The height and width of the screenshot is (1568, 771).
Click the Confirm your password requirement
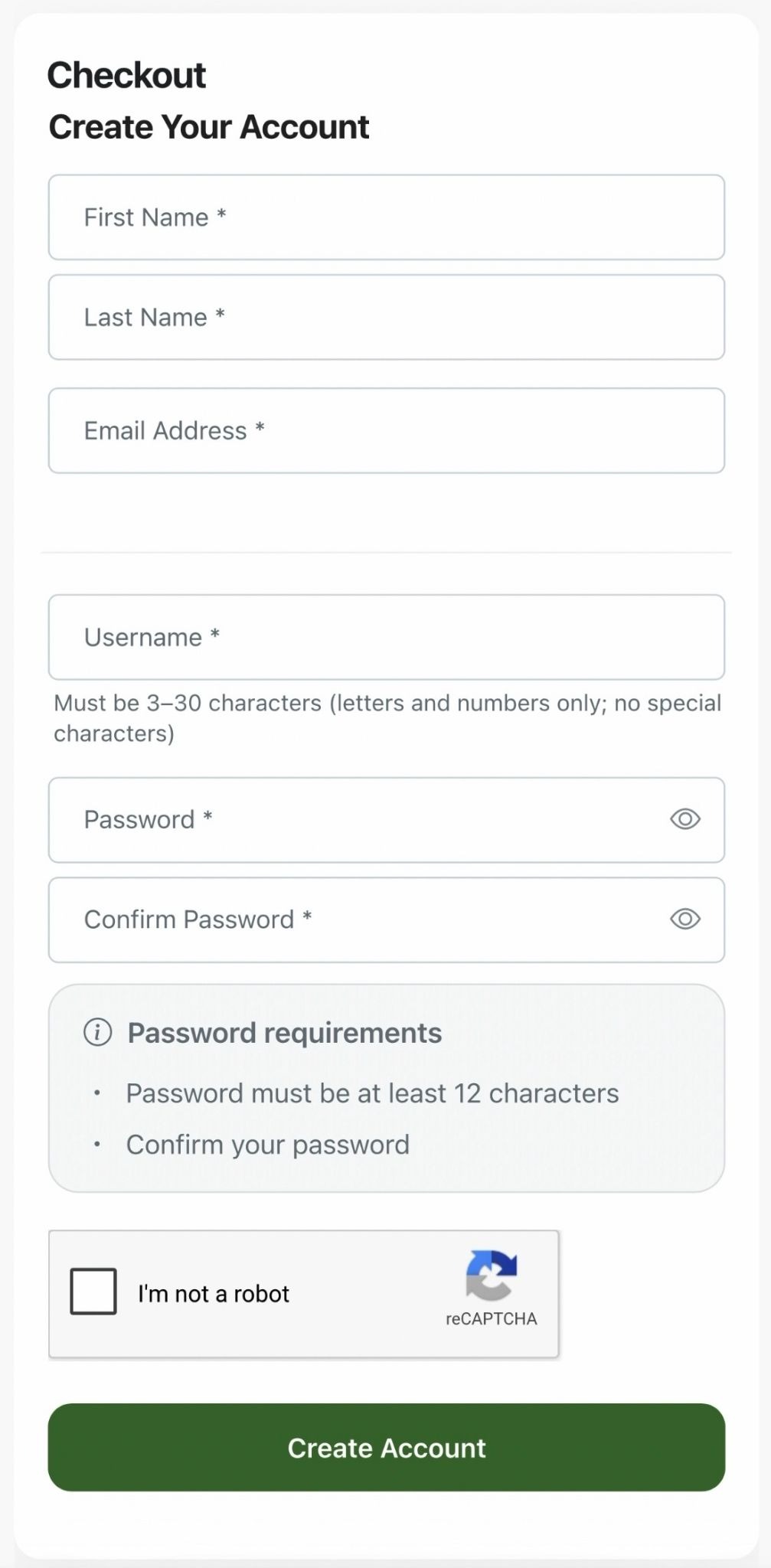[x=268, y=1145]
